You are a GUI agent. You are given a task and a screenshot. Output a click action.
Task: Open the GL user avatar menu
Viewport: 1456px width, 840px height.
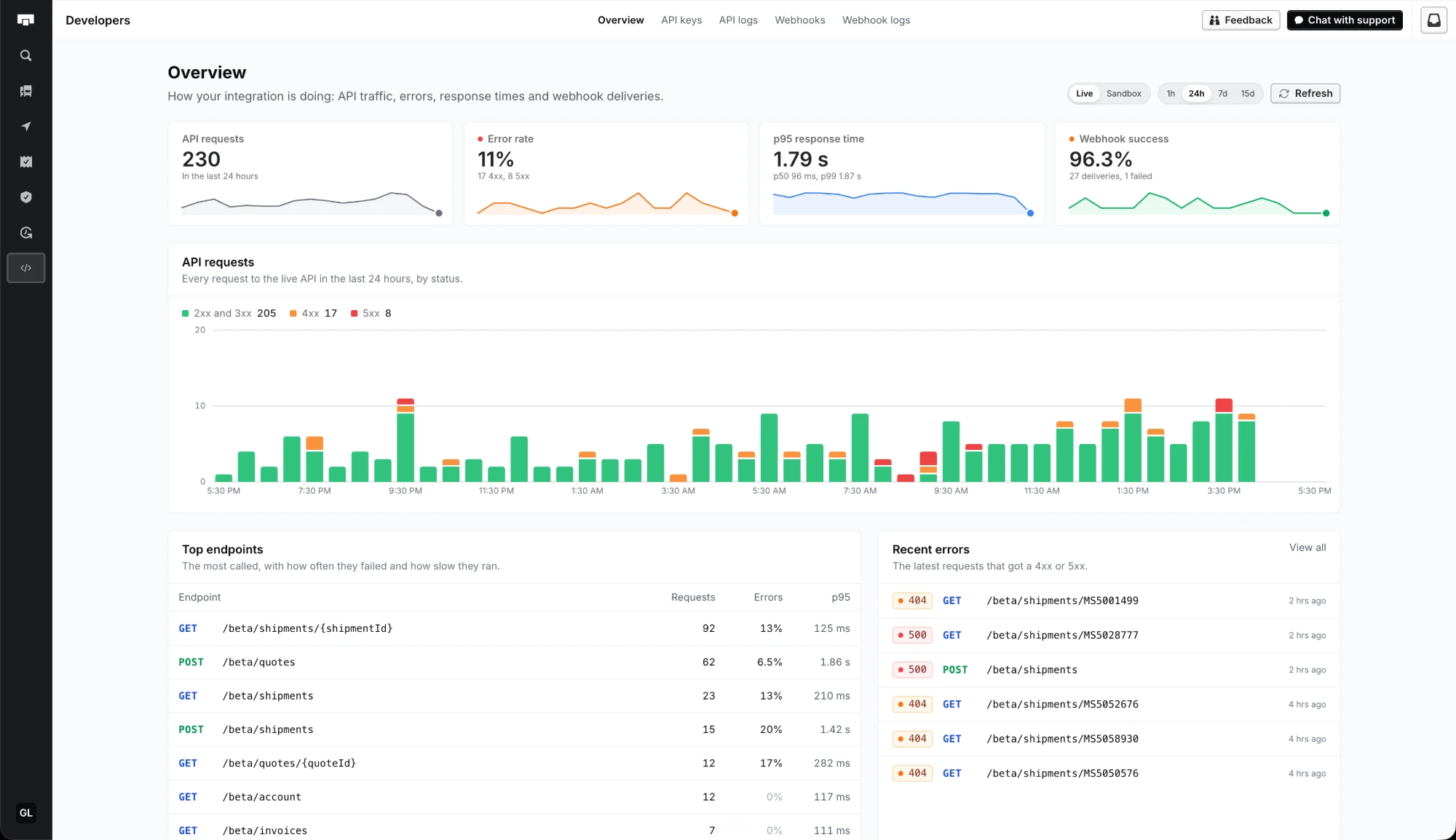click(25, 813)
